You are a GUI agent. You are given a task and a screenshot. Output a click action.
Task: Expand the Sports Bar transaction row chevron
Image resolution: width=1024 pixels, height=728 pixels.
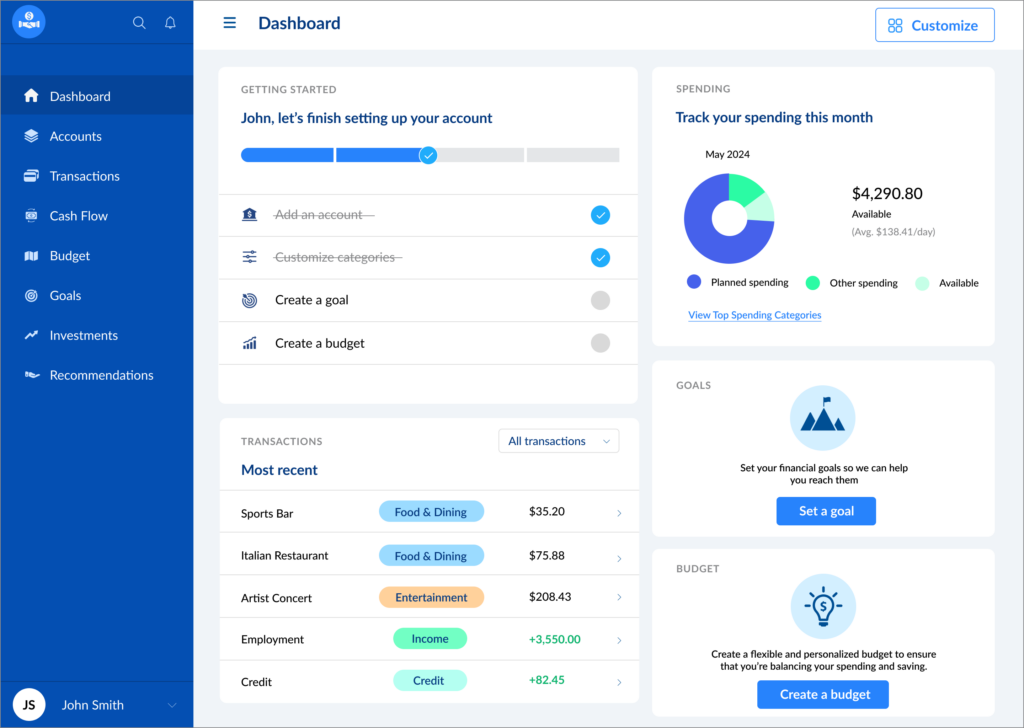tap(619, 511)
